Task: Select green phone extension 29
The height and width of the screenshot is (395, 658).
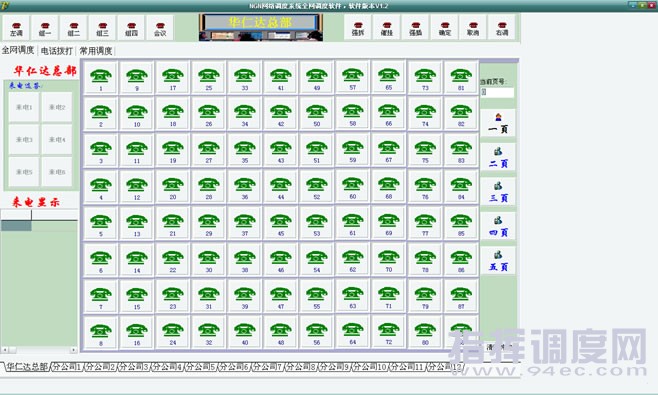Action: point(209,223)
